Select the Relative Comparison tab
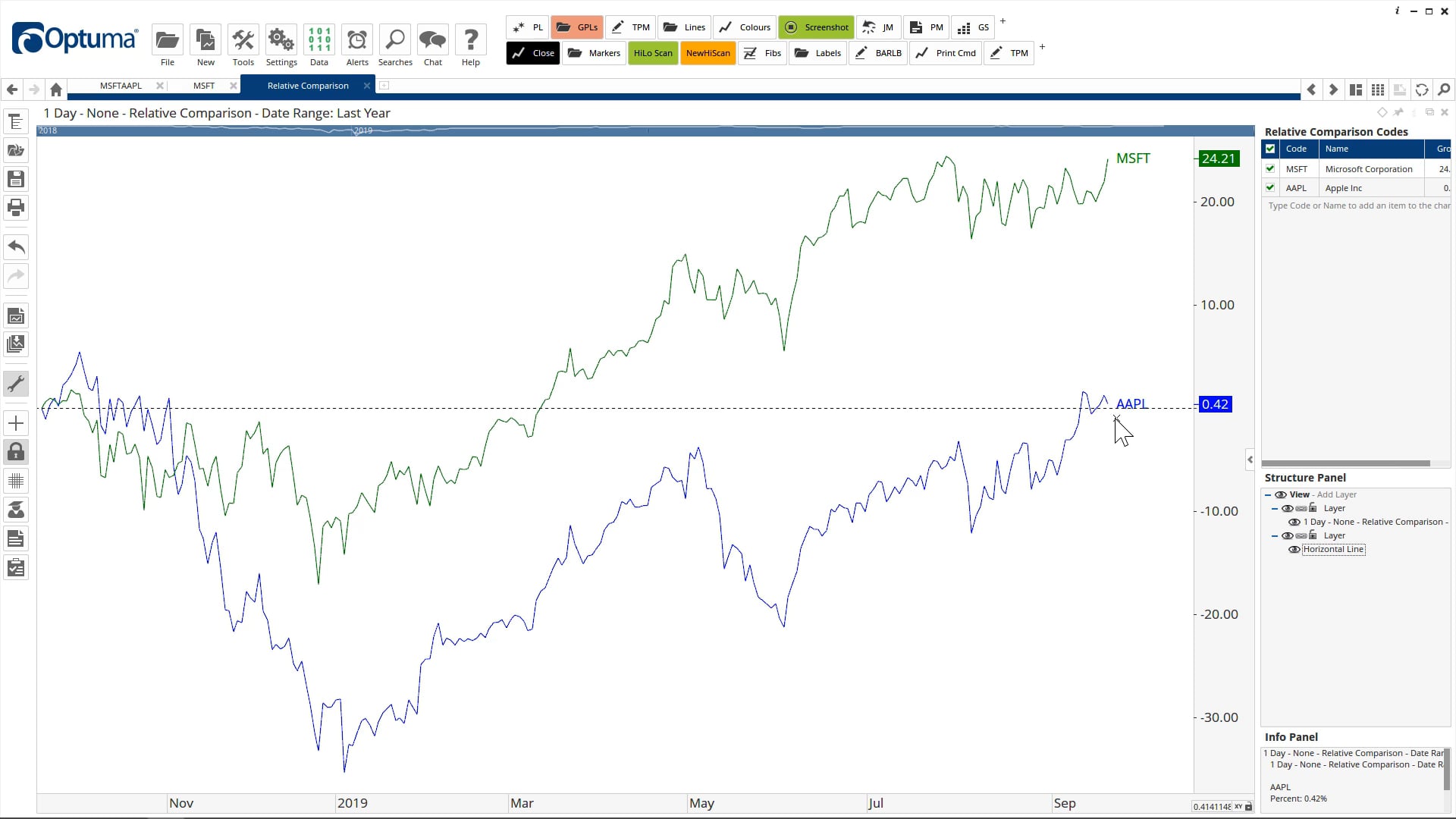1456x819 pixels. click(x=308, y=86)
